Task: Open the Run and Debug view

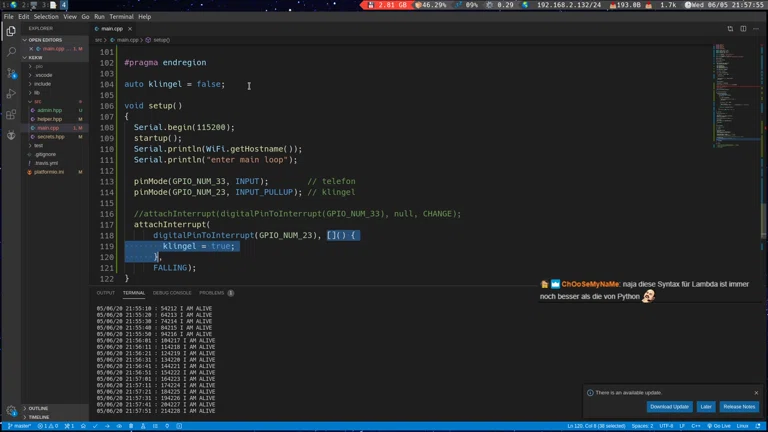Action: click(x=11, y=93)
